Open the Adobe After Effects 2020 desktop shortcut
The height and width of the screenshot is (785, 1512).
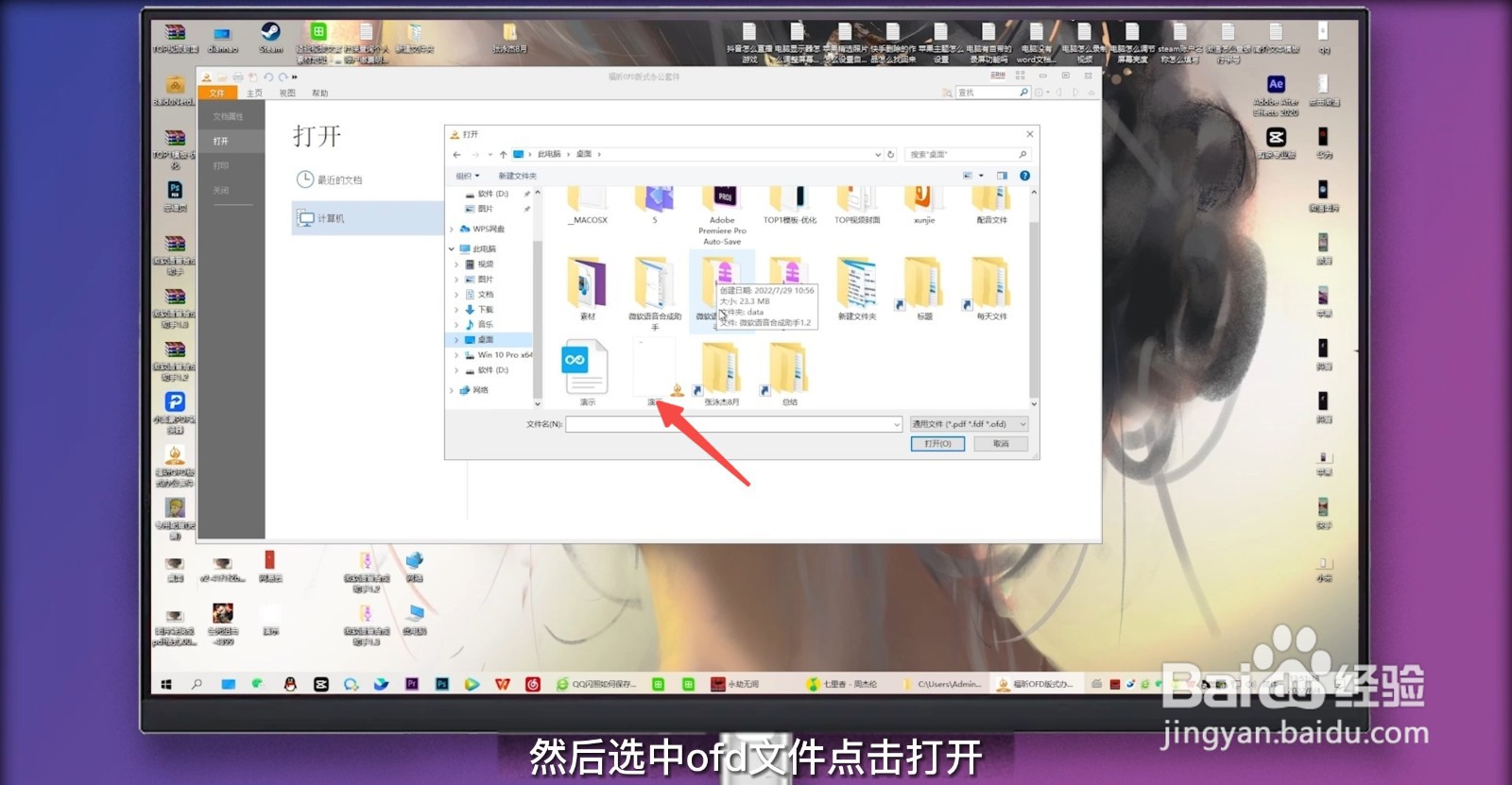(1276, 95)
